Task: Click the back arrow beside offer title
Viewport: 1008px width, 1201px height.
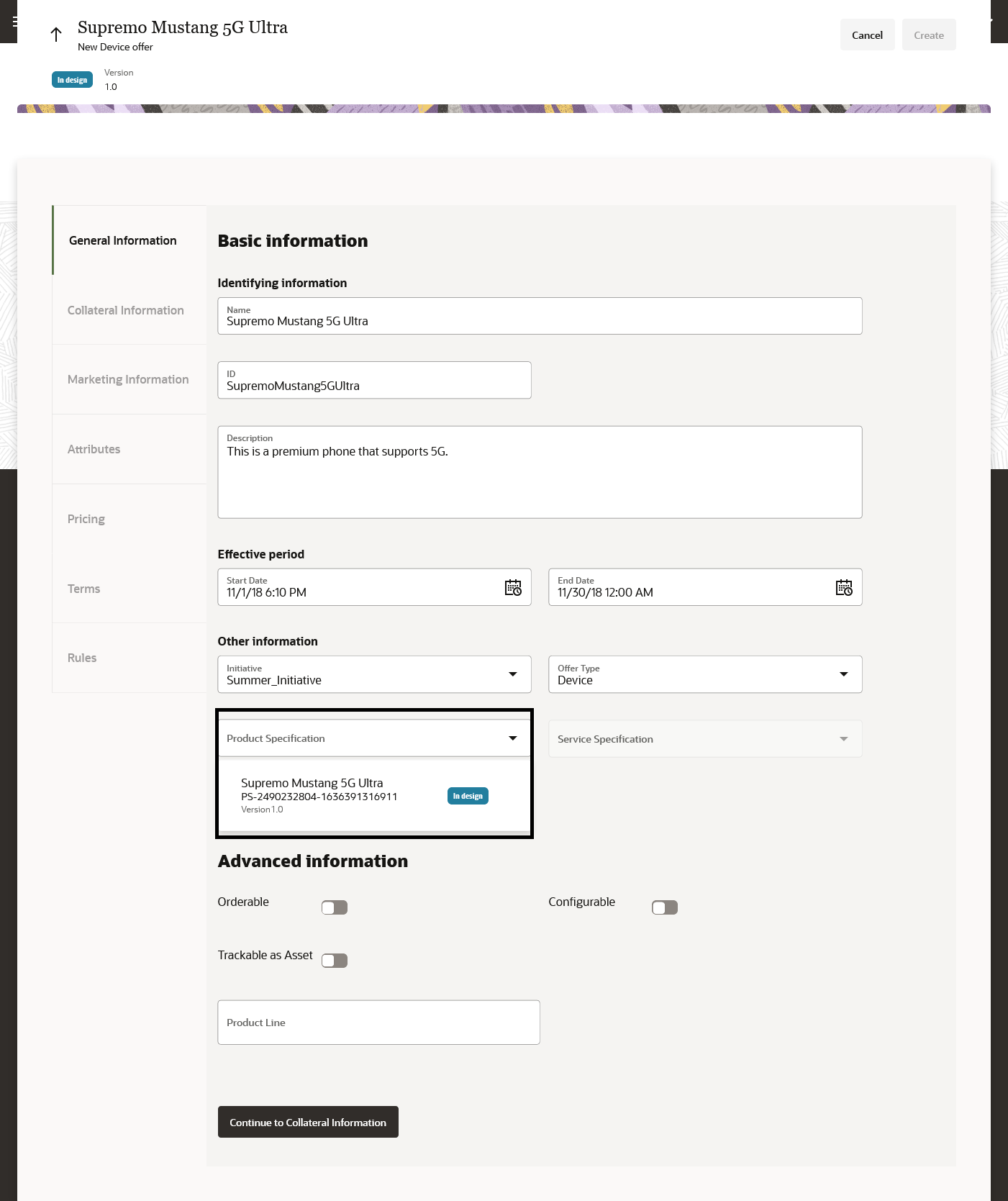Action: coord(56,35)
